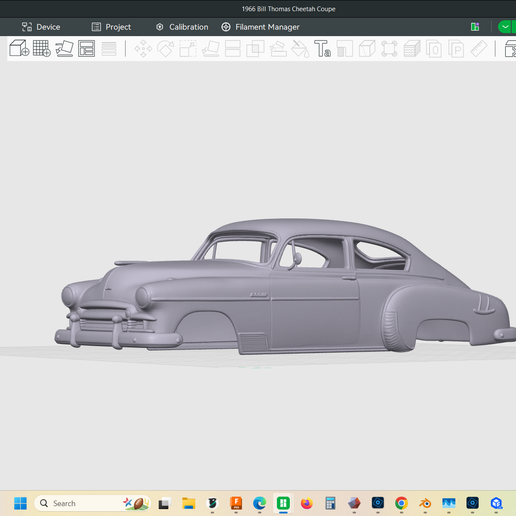Select the paint bucket color painting tool

[x=300, y=49]
